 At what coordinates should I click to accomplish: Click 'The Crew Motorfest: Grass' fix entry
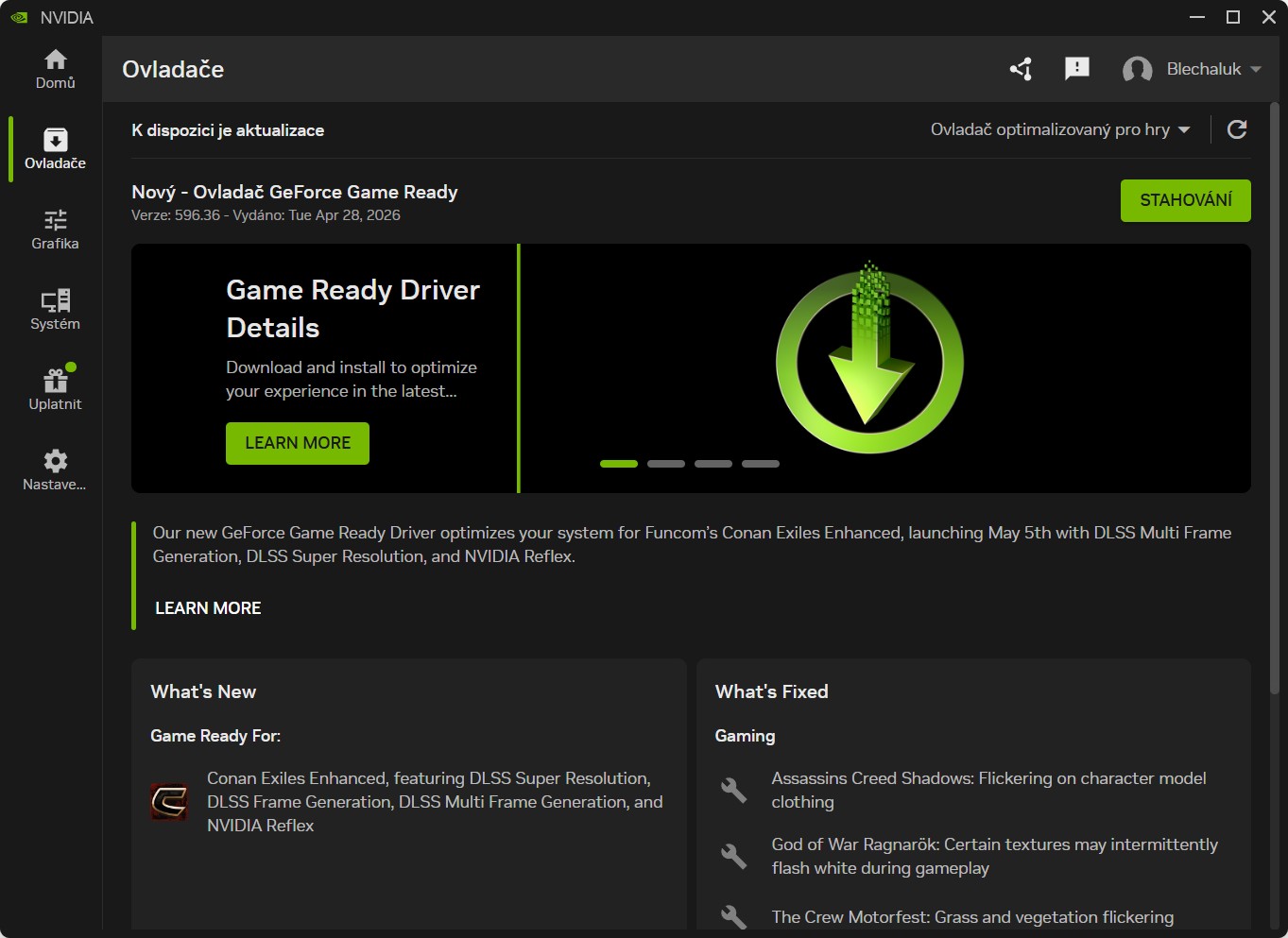[x=972, y=917]
